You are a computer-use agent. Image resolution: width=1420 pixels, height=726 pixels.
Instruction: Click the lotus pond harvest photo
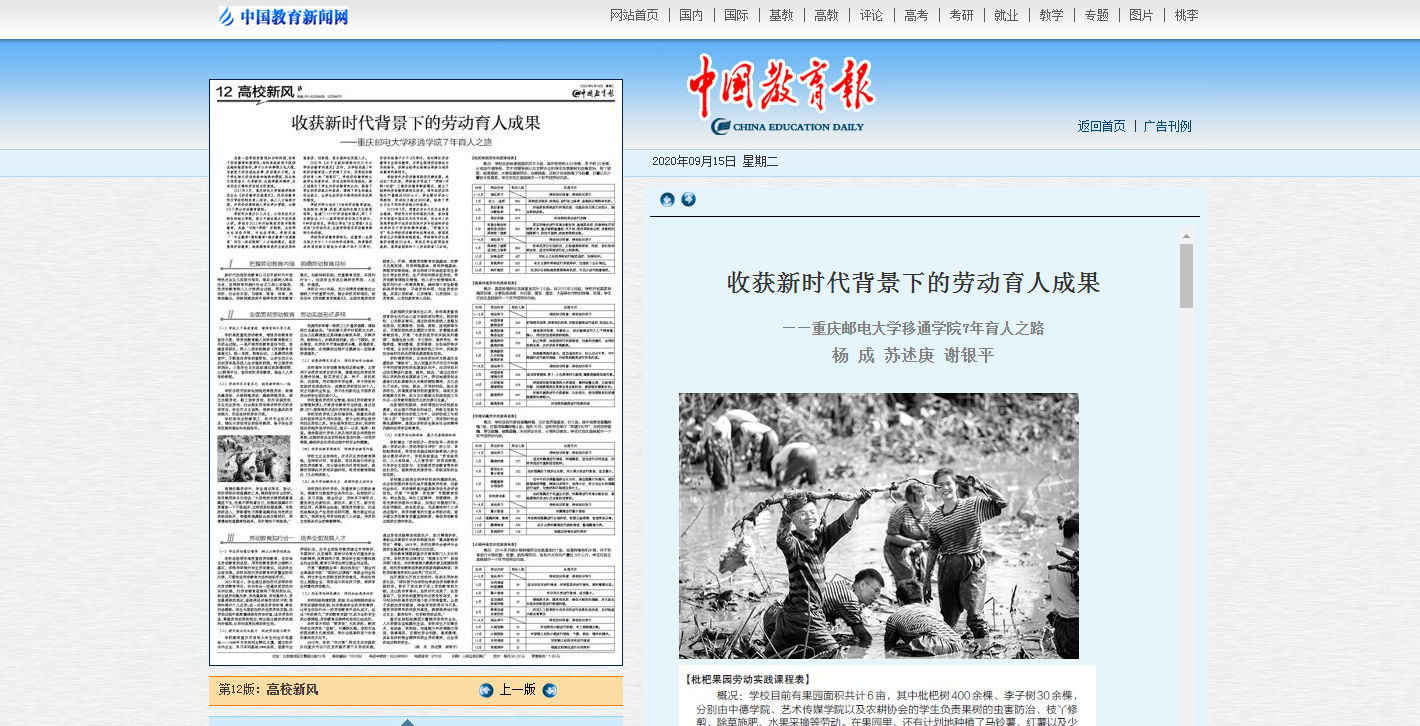[x=878, y=525]
